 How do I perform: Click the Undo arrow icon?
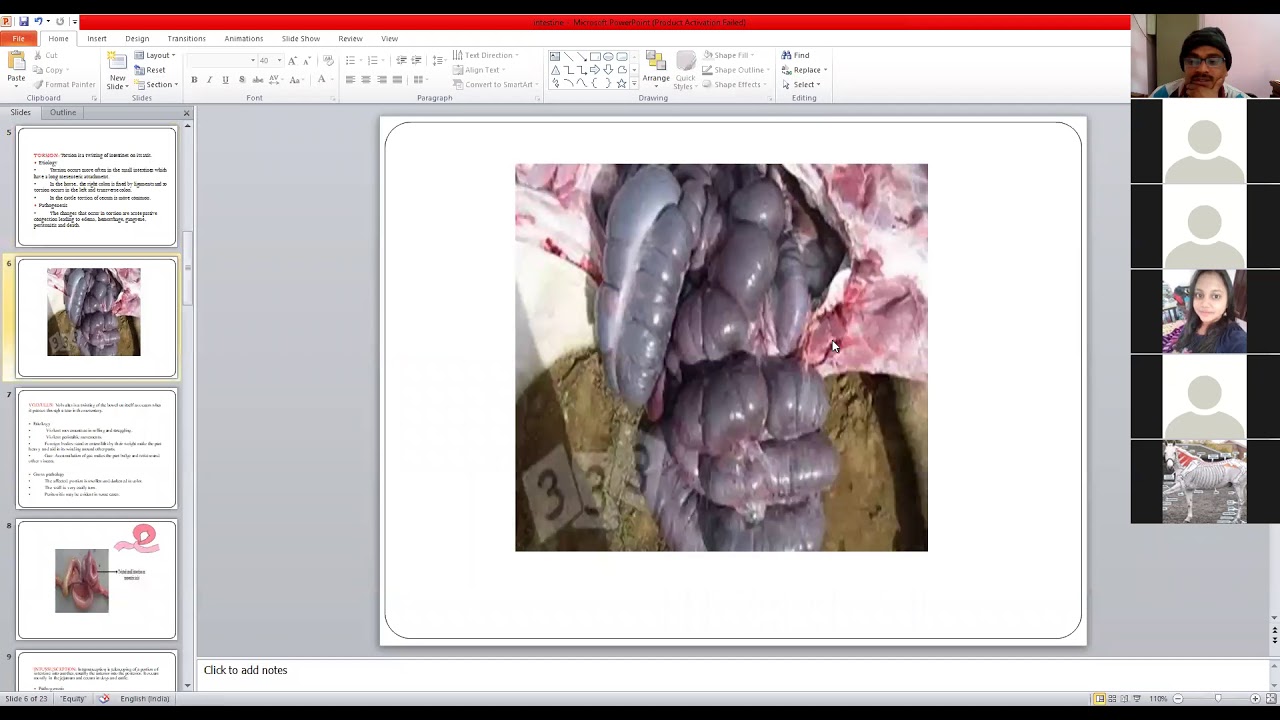tap(38, 21)
